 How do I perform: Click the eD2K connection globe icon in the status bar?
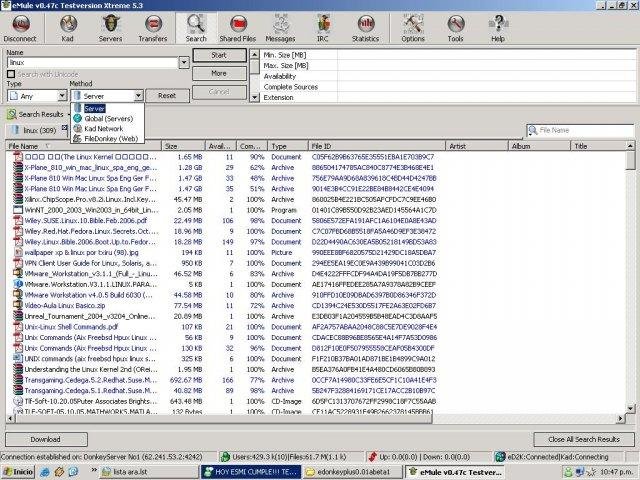pos(500,457)
